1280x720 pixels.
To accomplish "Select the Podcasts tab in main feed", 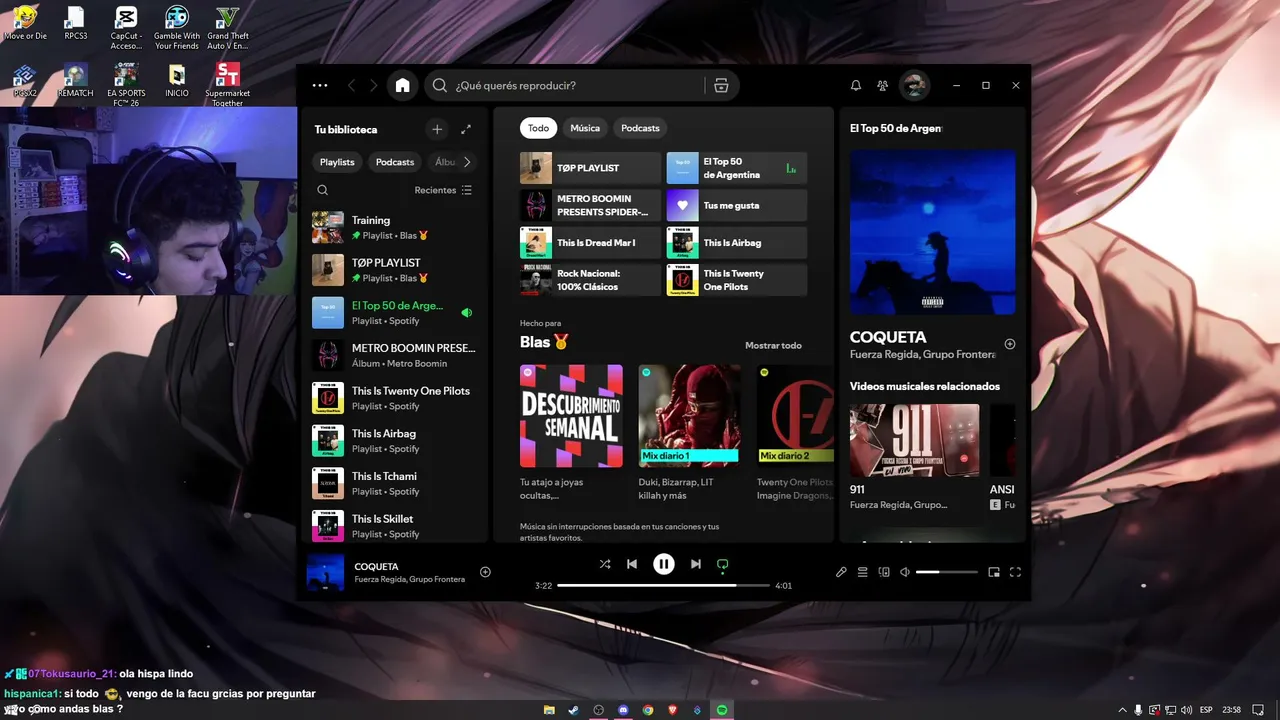I will pos(640,128).
